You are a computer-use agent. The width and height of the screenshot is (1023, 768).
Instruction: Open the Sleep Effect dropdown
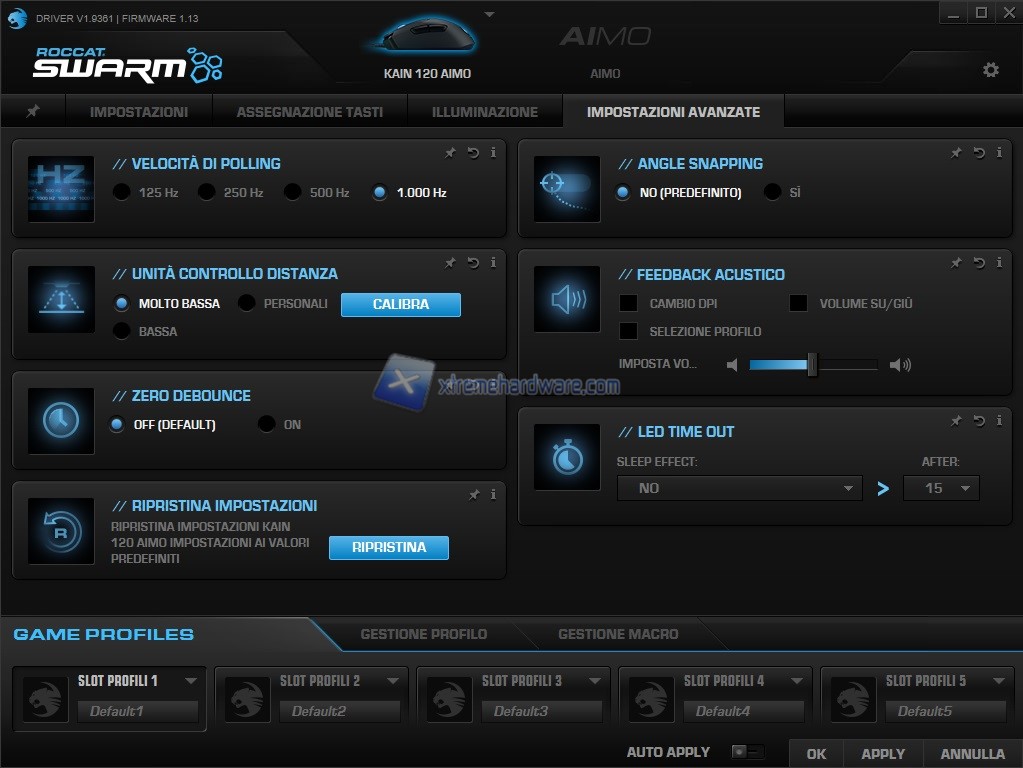738,488
